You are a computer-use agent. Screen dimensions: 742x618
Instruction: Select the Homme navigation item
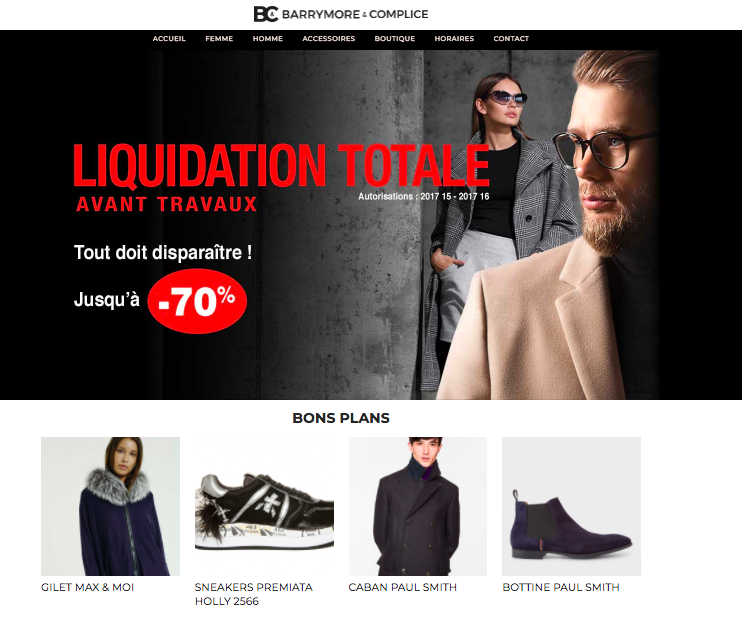268,39
